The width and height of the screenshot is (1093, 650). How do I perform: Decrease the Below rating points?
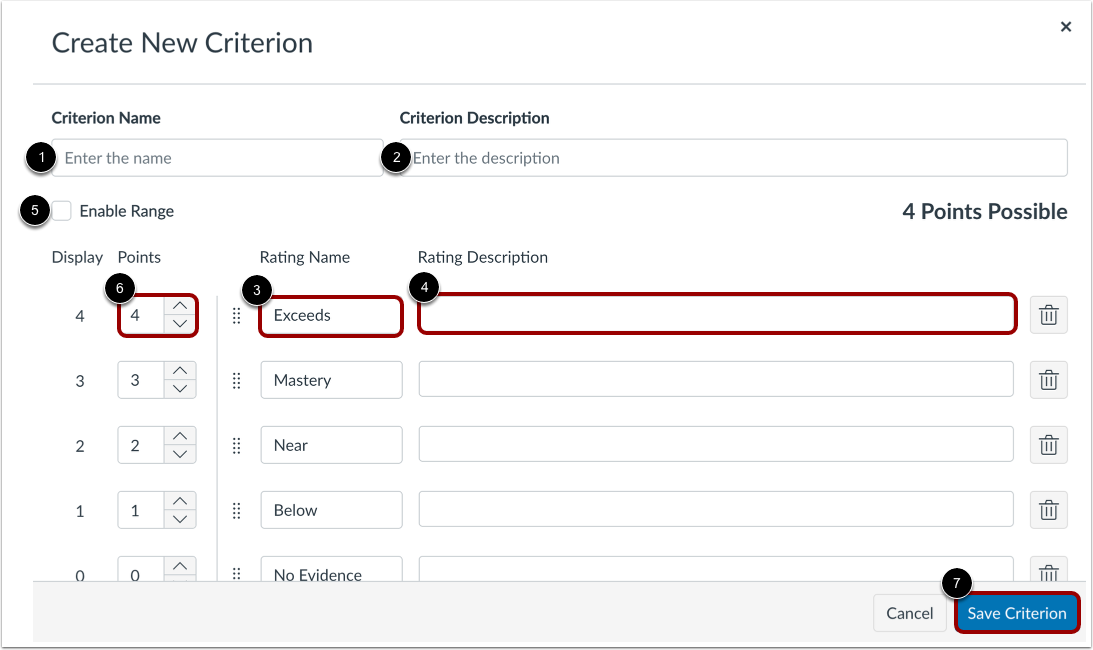pyautogui.click(x=179, y=519)
